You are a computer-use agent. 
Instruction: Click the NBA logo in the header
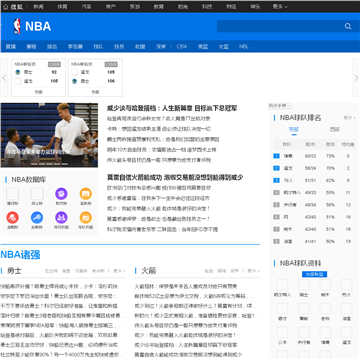click(x=32, y=26)
